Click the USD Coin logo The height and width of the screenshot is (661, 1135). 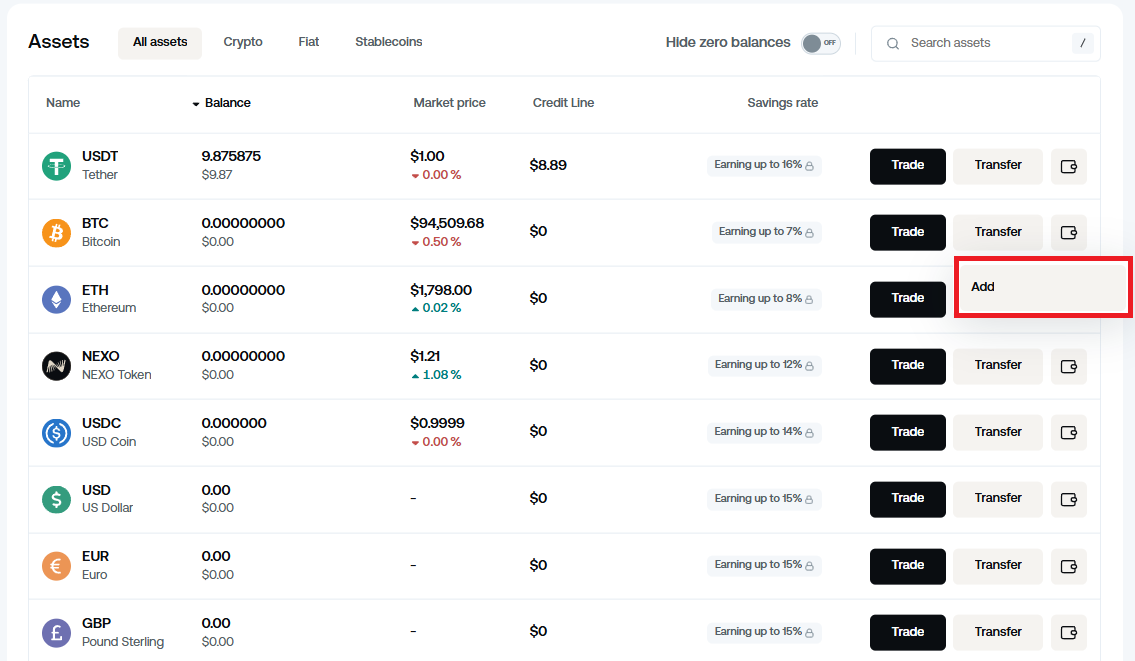coord(56,433)
